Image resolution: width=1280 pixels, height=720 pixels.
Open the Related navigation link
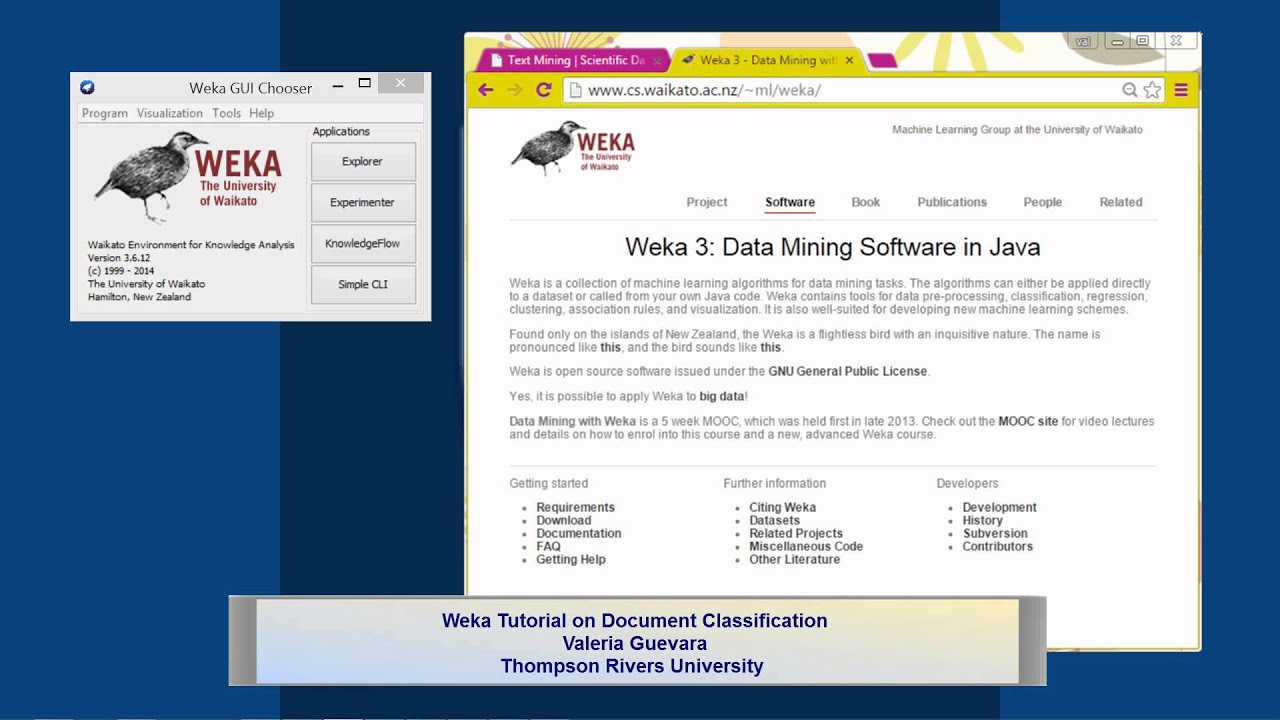(1121, 202)
